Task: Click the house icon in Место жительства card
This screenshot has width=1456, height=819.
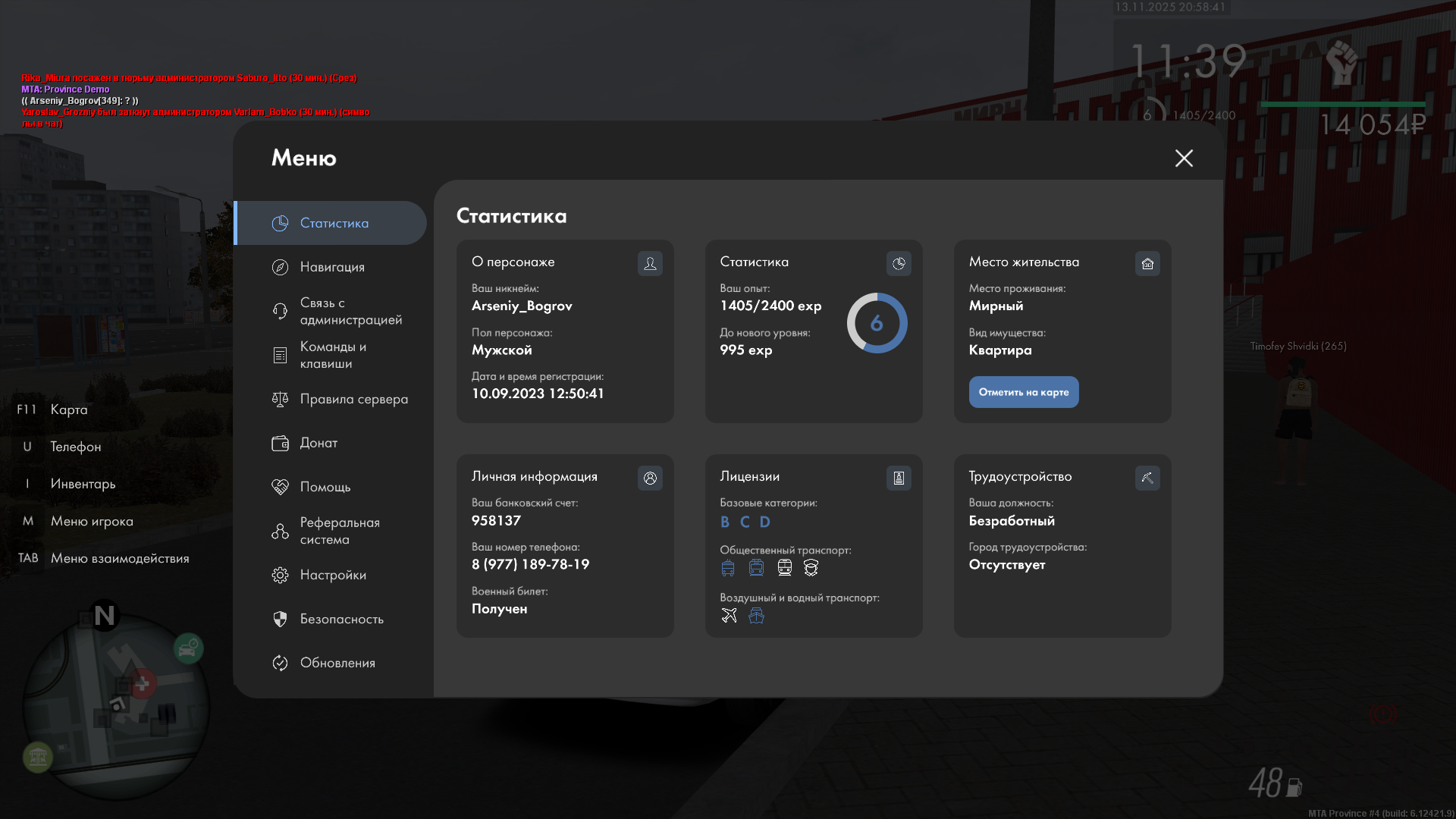Action: point(1147,263)
